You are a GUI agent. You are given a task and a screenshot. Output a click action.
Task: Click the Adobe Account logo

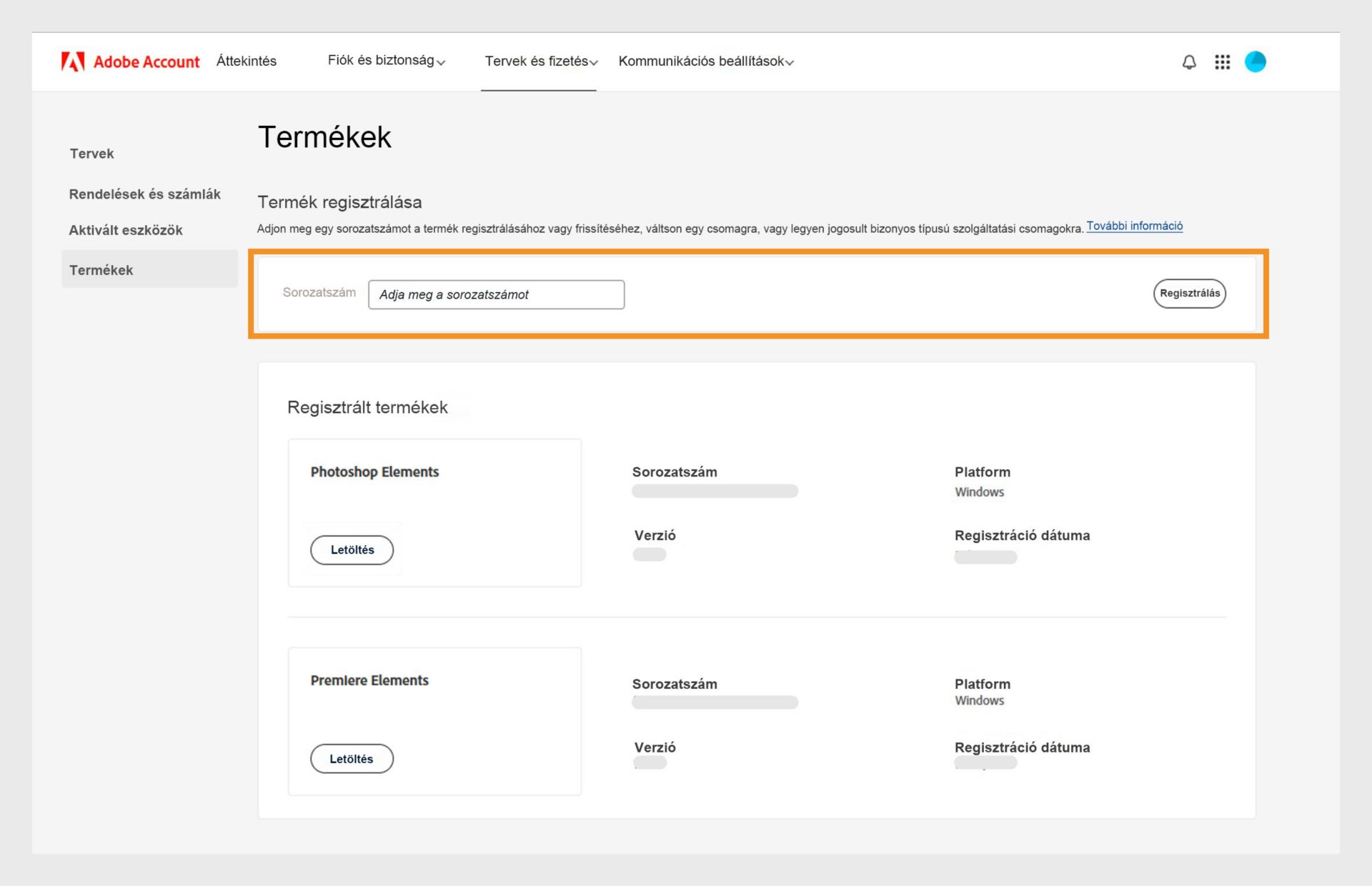(x=131, y=61)
